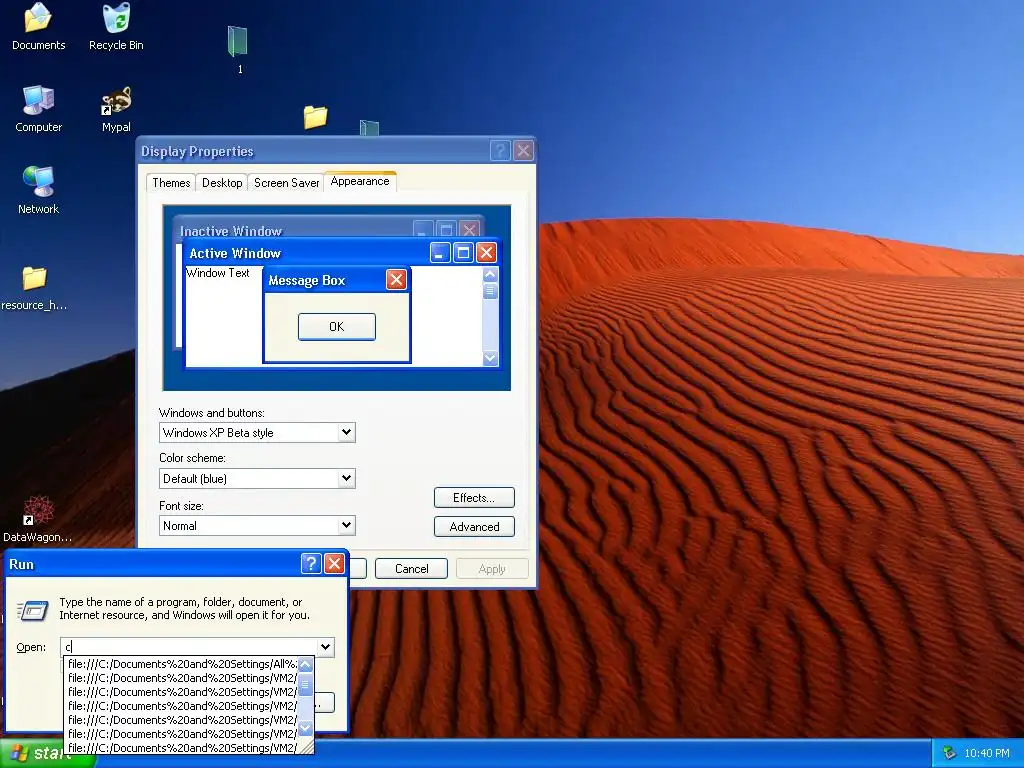Image resolution: width=1024 pixels, height=768 pixels.
Task: Switch to the Screen Saver tab
Action: point(286,183)
